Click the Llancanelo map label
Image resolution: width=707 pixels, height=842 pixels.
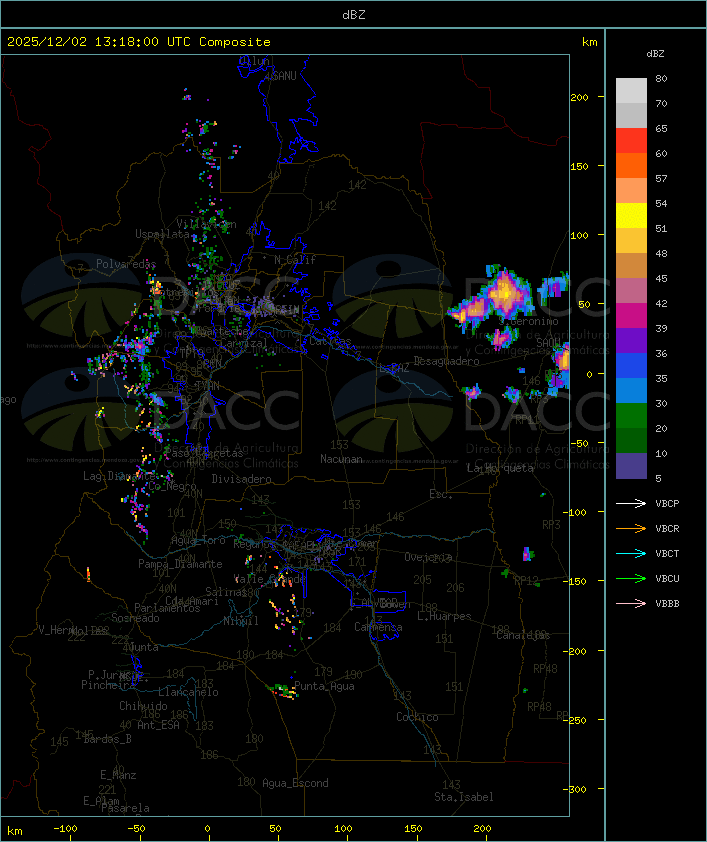click(x=188, y=692)
